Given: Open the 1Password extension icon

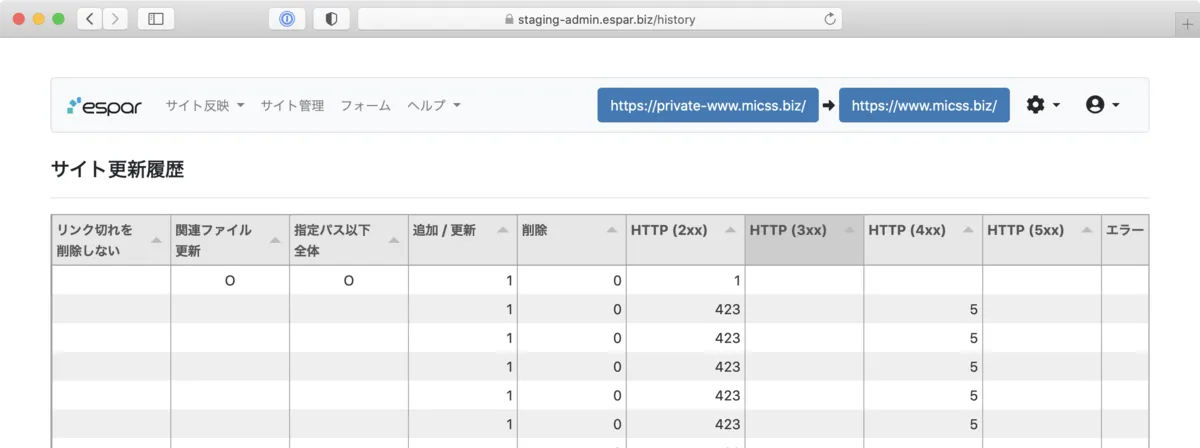Looking at the screenshot, I should pyautogui.click(x=287, y=19).
